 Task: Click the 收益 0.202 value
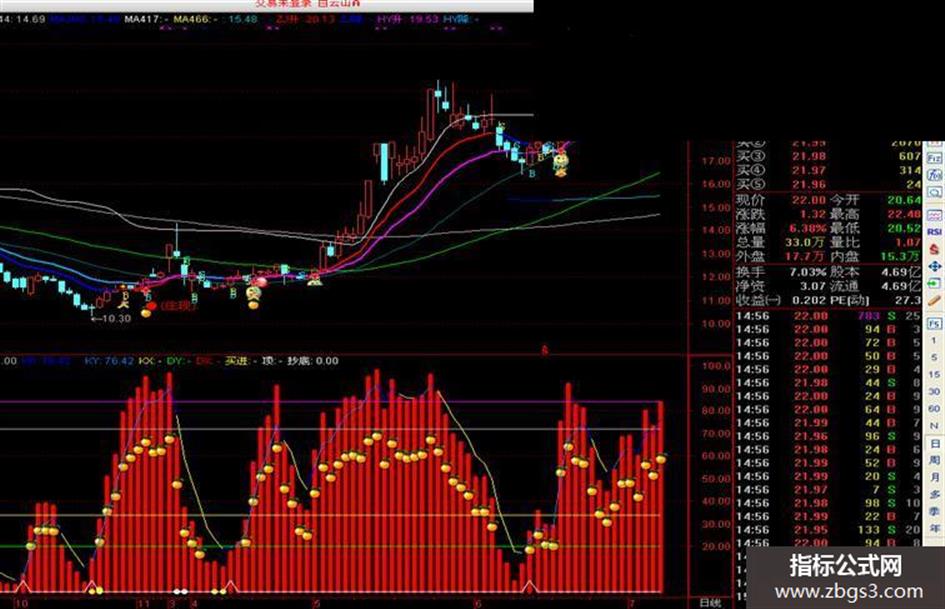pos(810,300)
